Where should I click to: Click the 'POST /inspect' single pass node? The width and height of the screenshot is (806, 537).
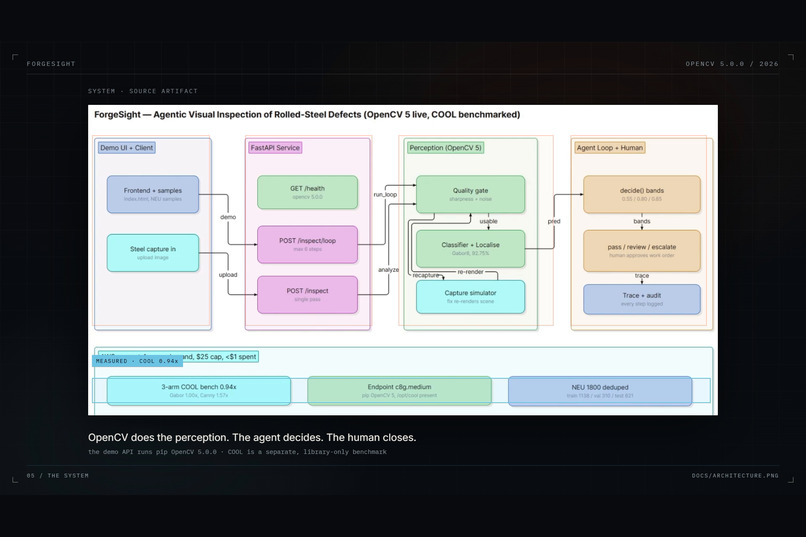[x=307, y=295]
